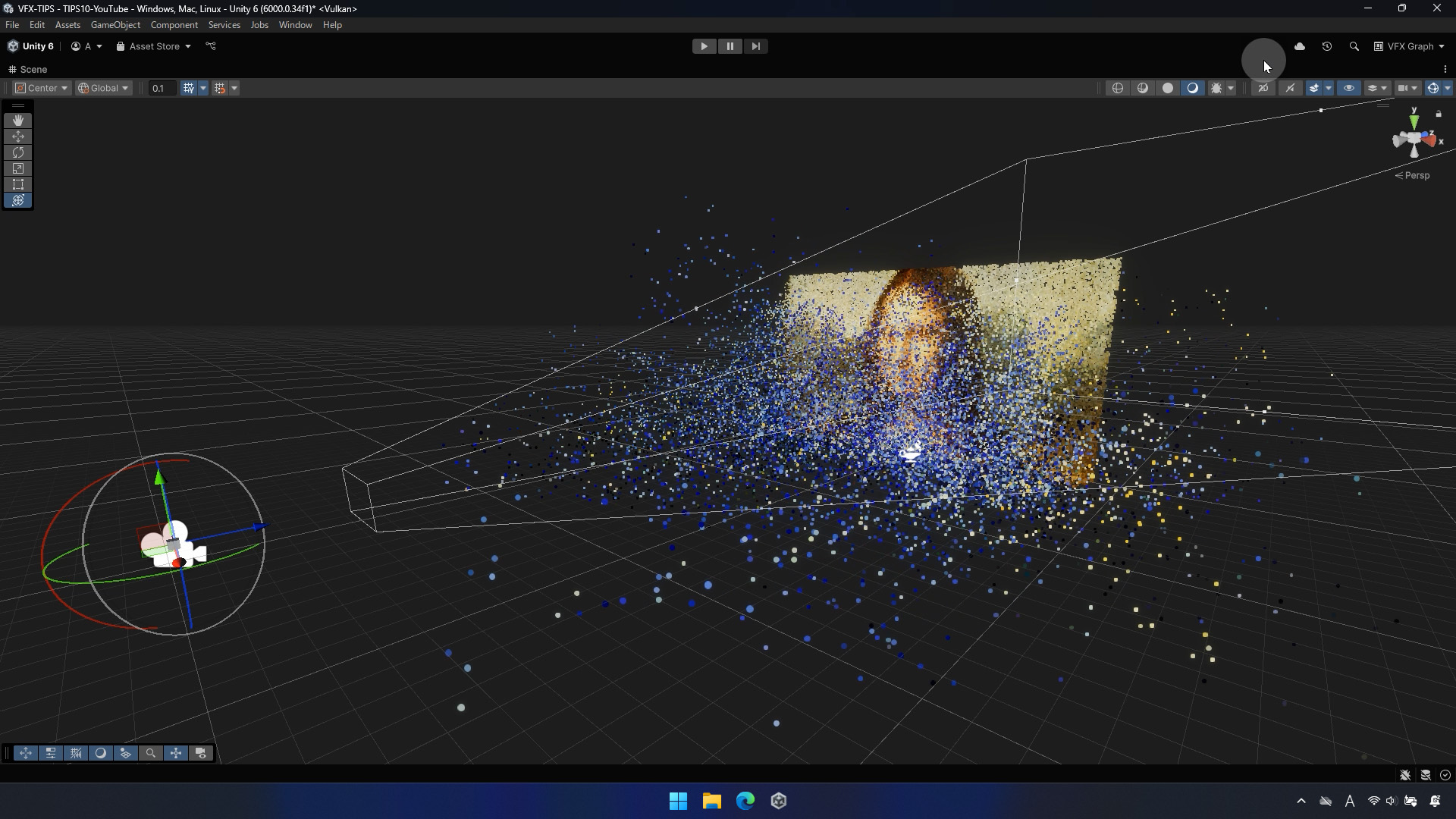The image size is (1456, 819).
Task: Select the Hand view tool
Action: [x=18, y=121]
